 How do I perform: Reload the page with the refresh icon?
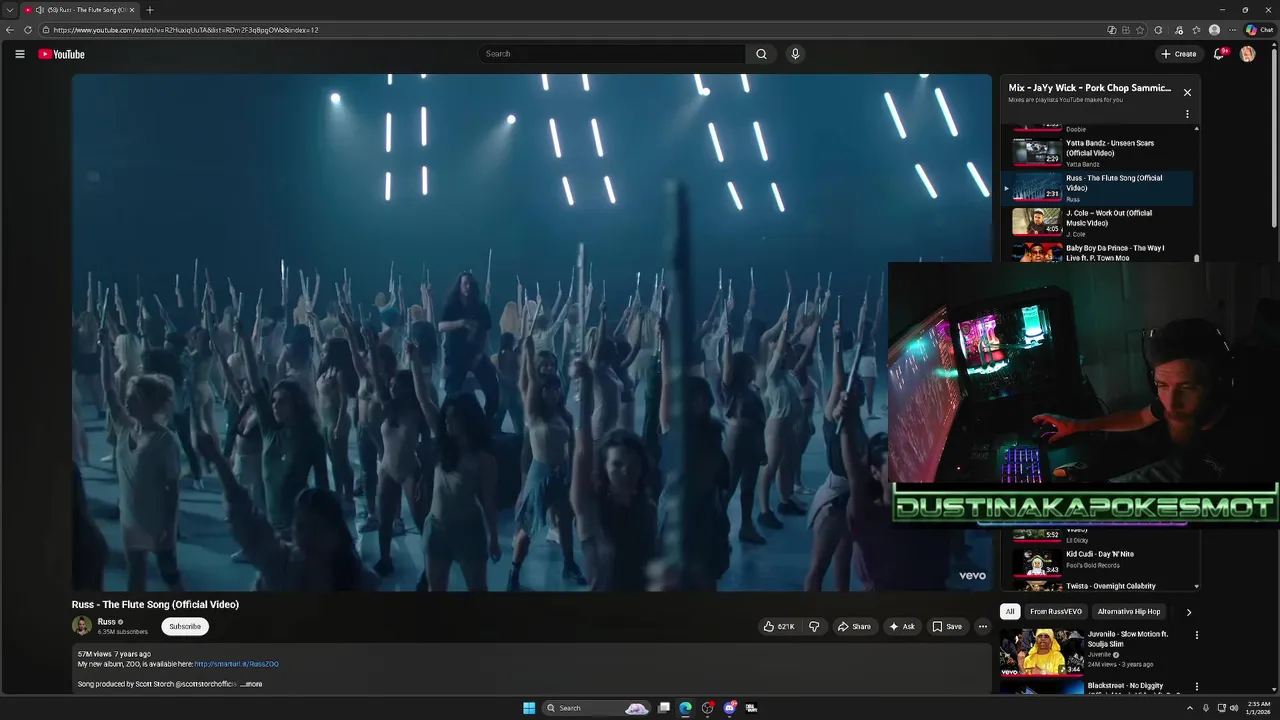tap(28, 30)
